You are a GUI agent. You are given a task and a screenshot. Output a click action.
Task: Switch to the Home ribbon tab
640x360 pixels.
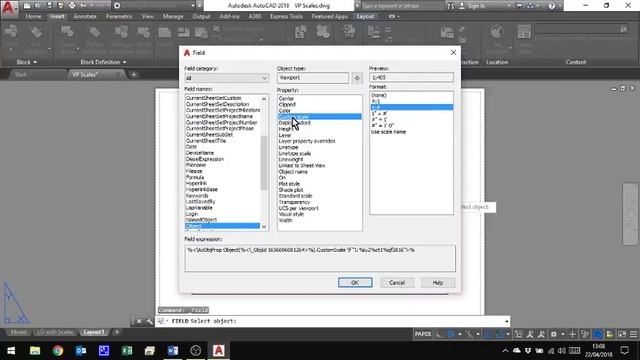[33, 16]
